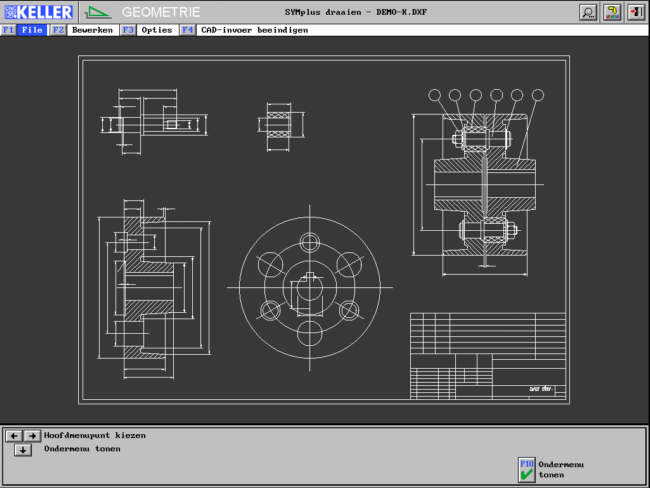650x488 pixels.
Task: Click the exit door icon
Action: click(x=635, y=12)
